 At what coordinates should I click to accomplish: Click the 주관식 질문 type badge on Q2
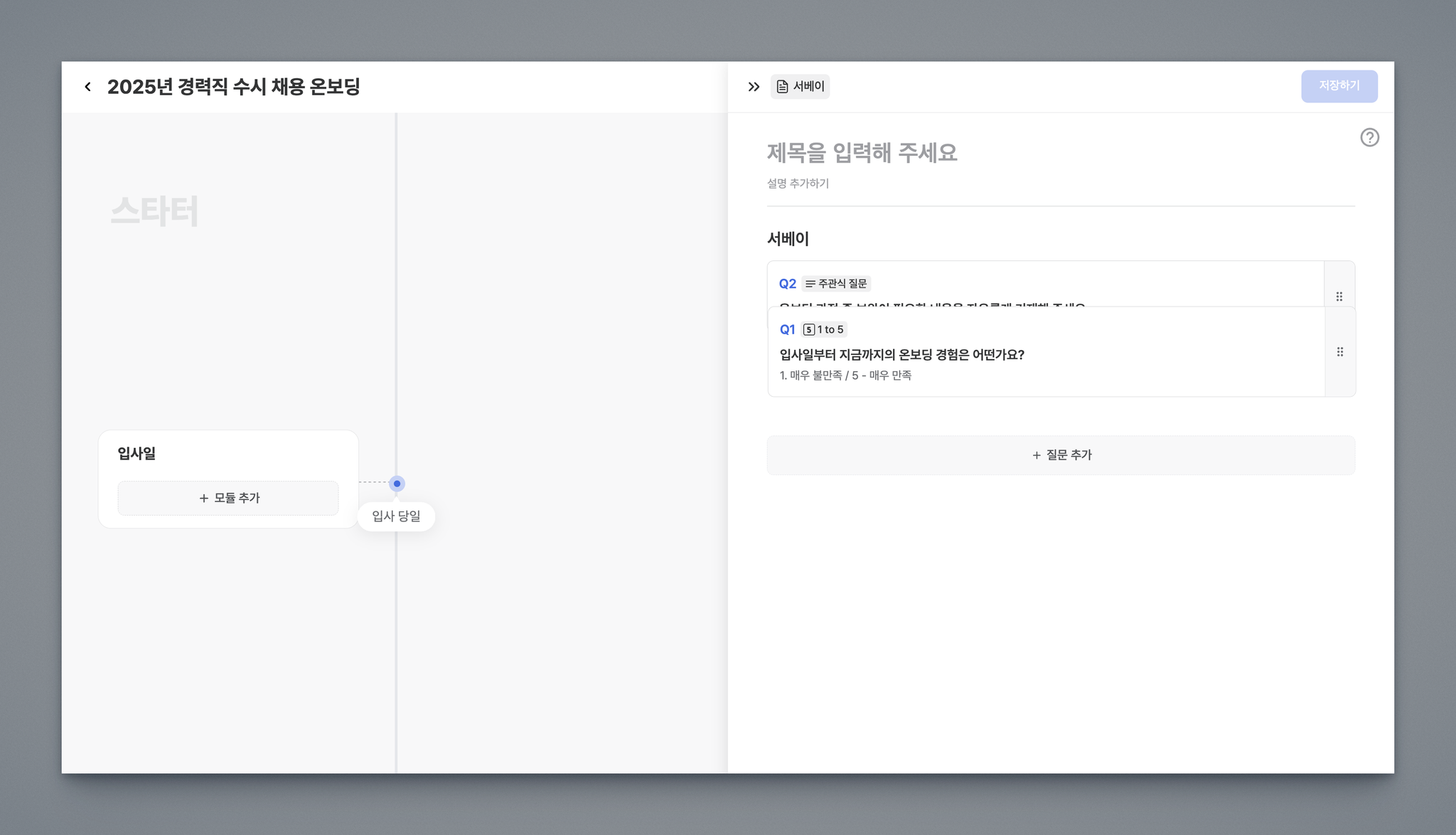tap(836, 284)
